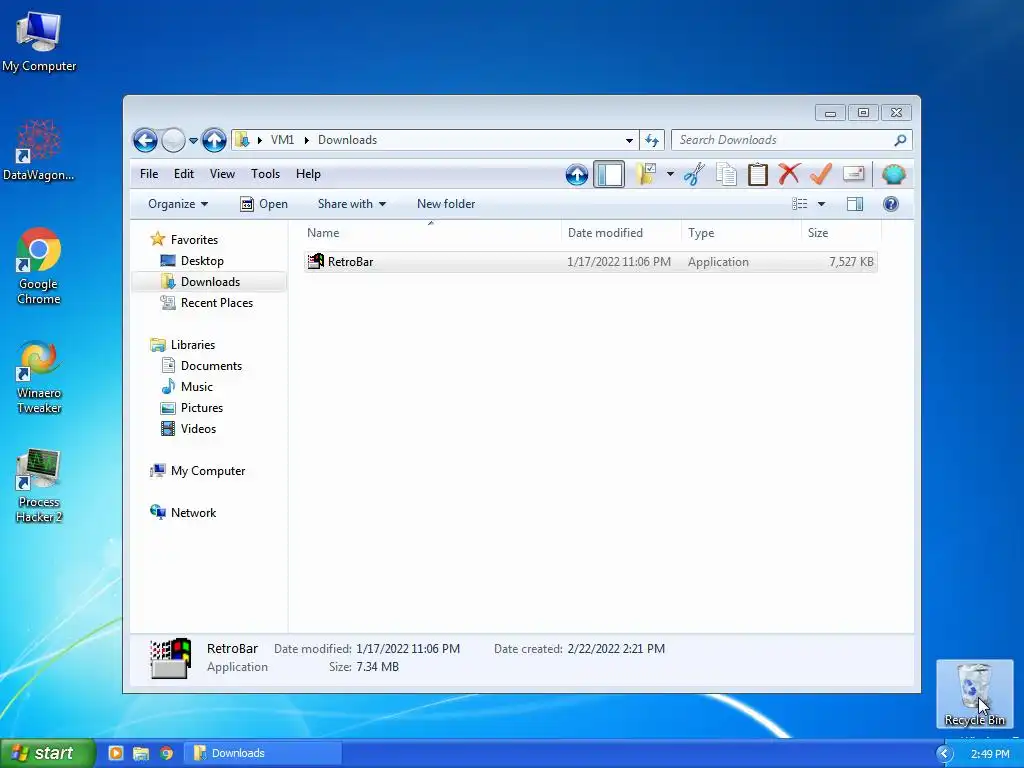Sort by the Type column header

(741, 232)
